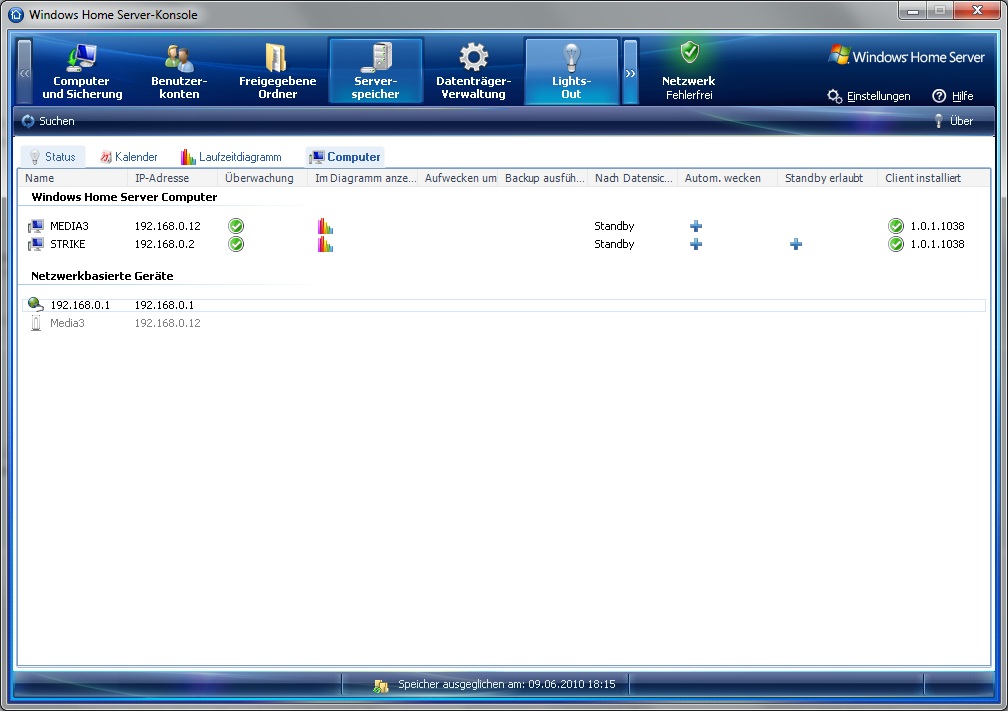The image size is (1008, 716).
Task: Toggle auto-wake plus for MEDIA3
Action: tap(696, 226)
